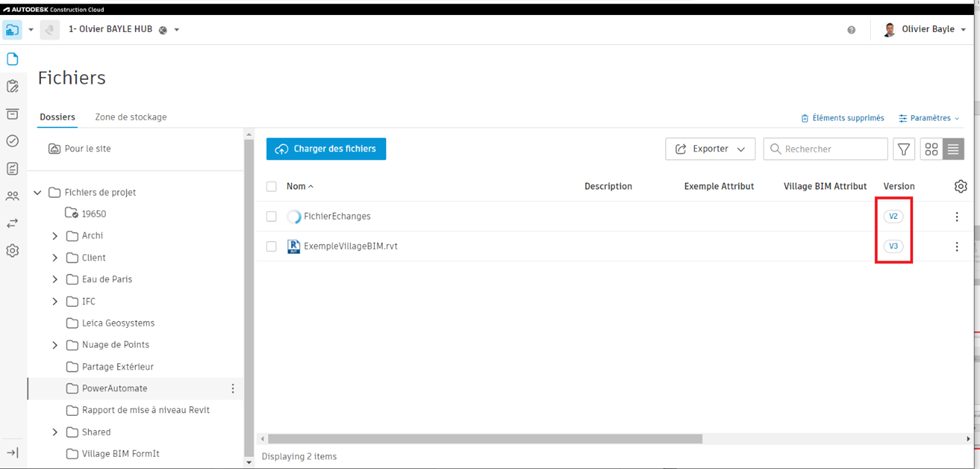Switch to grid thumbnail view
980x469 pixels.
(x=931, y=149)
